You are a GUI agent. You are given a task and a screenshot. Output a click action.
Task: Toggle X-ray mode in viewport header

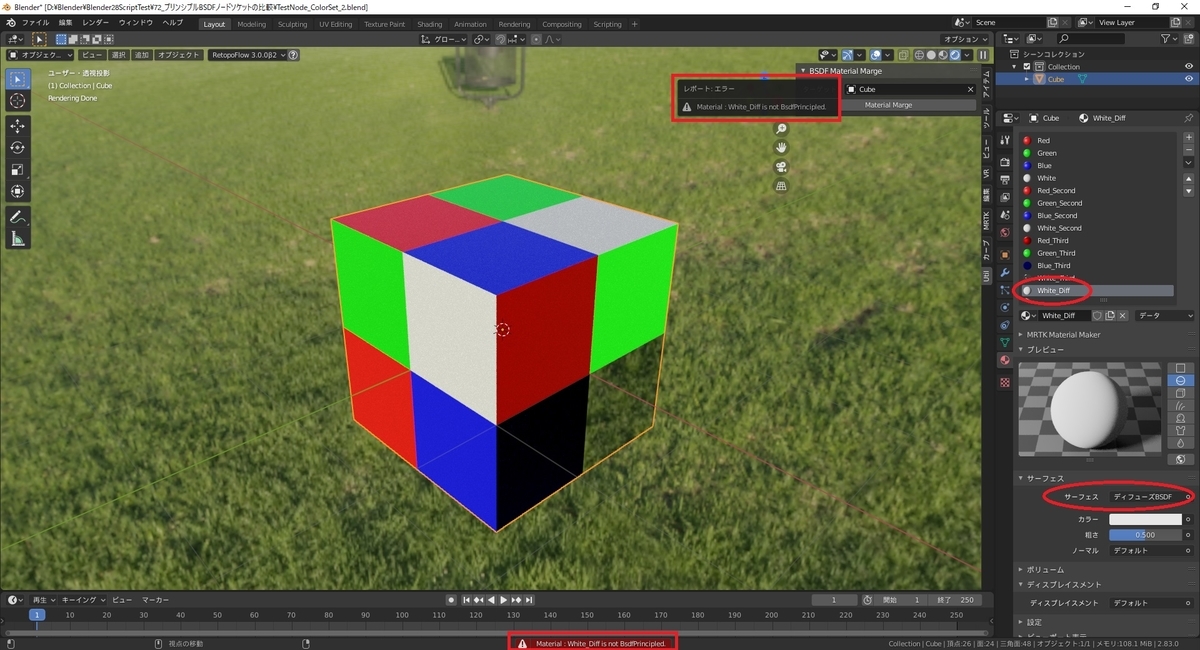[904, 55]
